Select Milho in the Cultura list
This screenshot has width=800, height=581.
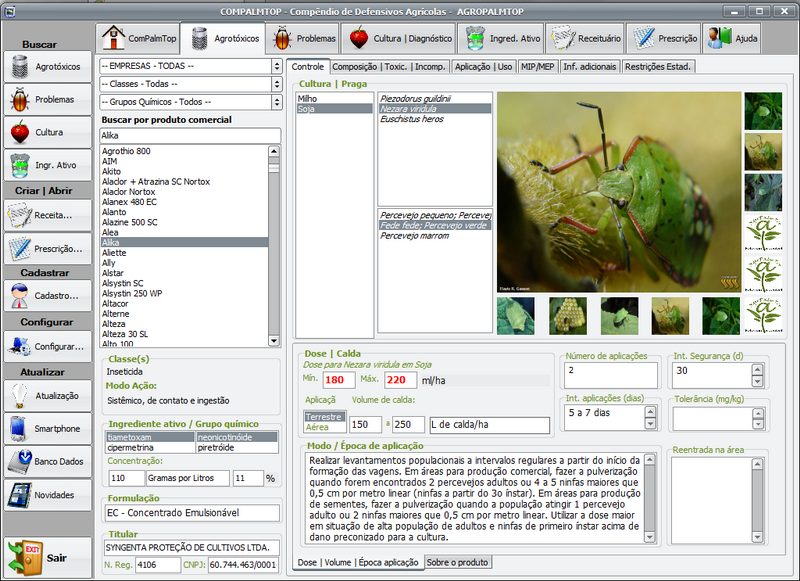334,98
